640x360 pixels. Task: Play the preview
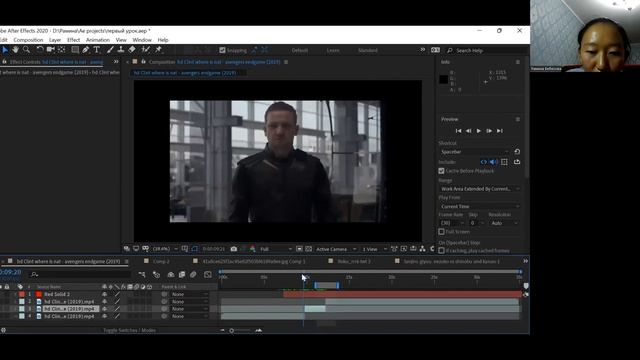coord(479,131)
